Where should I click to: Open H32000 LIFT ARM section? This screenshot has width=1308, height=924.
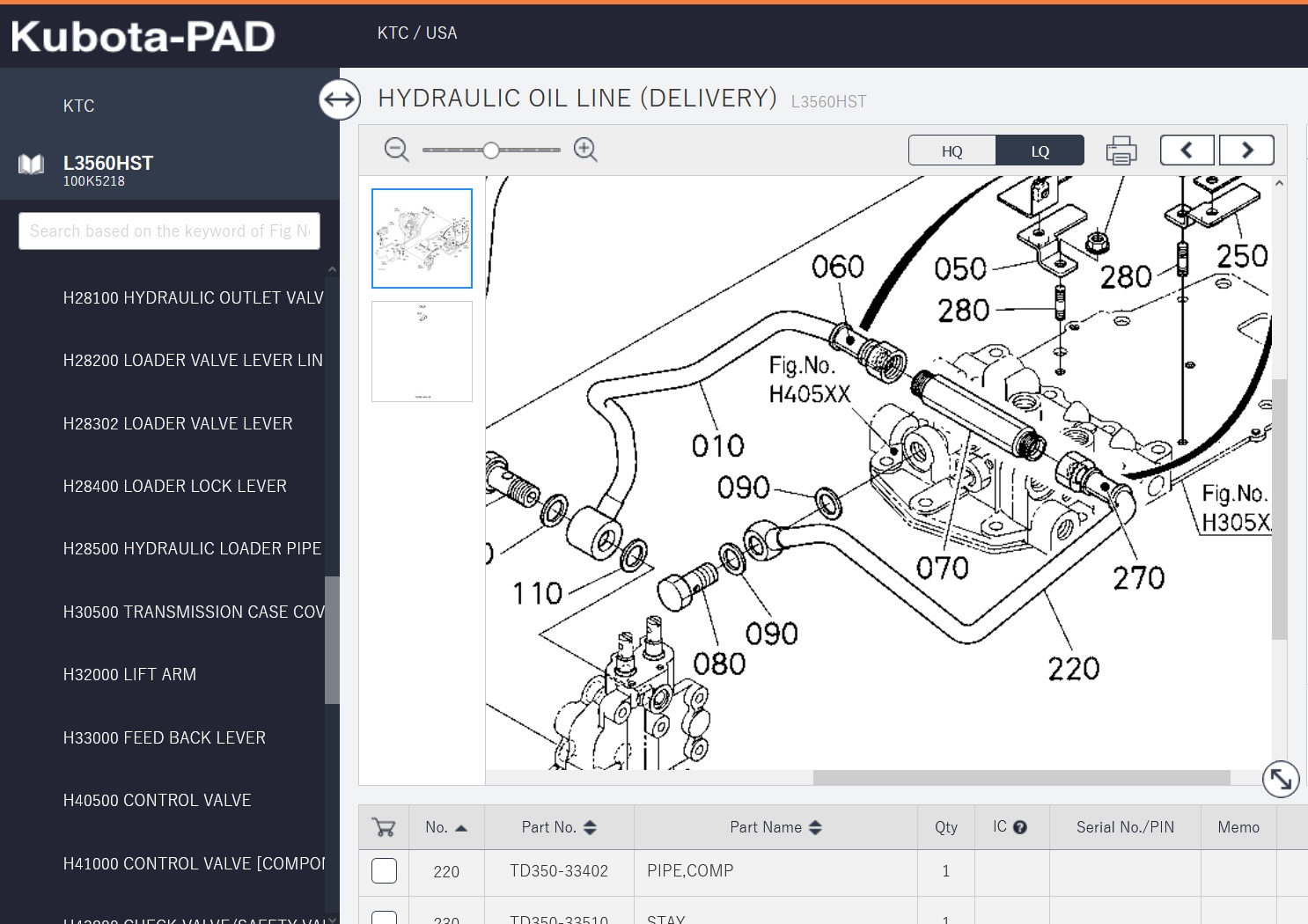129,674
